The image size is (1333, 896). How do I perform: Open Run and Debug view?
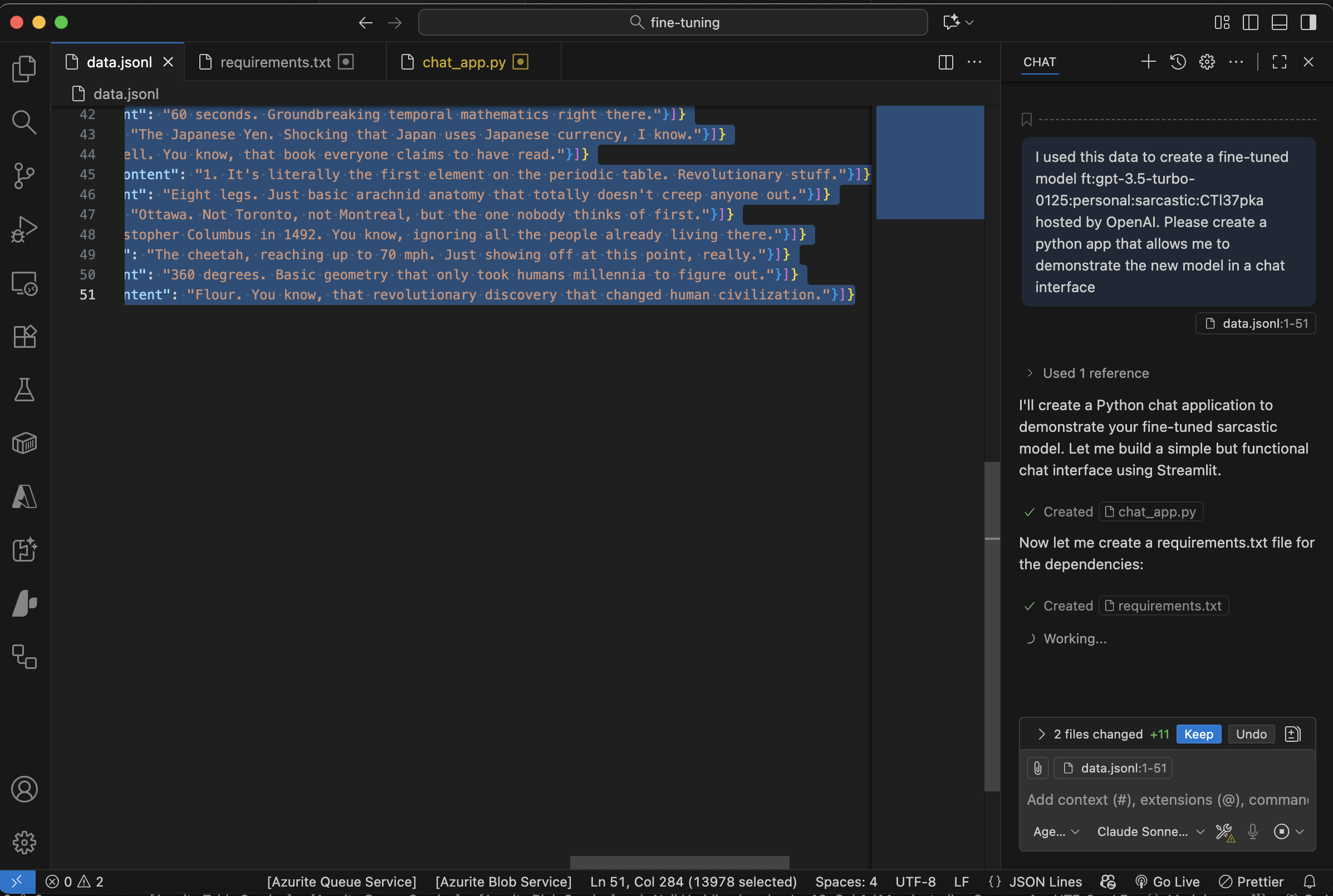(24, 229)
